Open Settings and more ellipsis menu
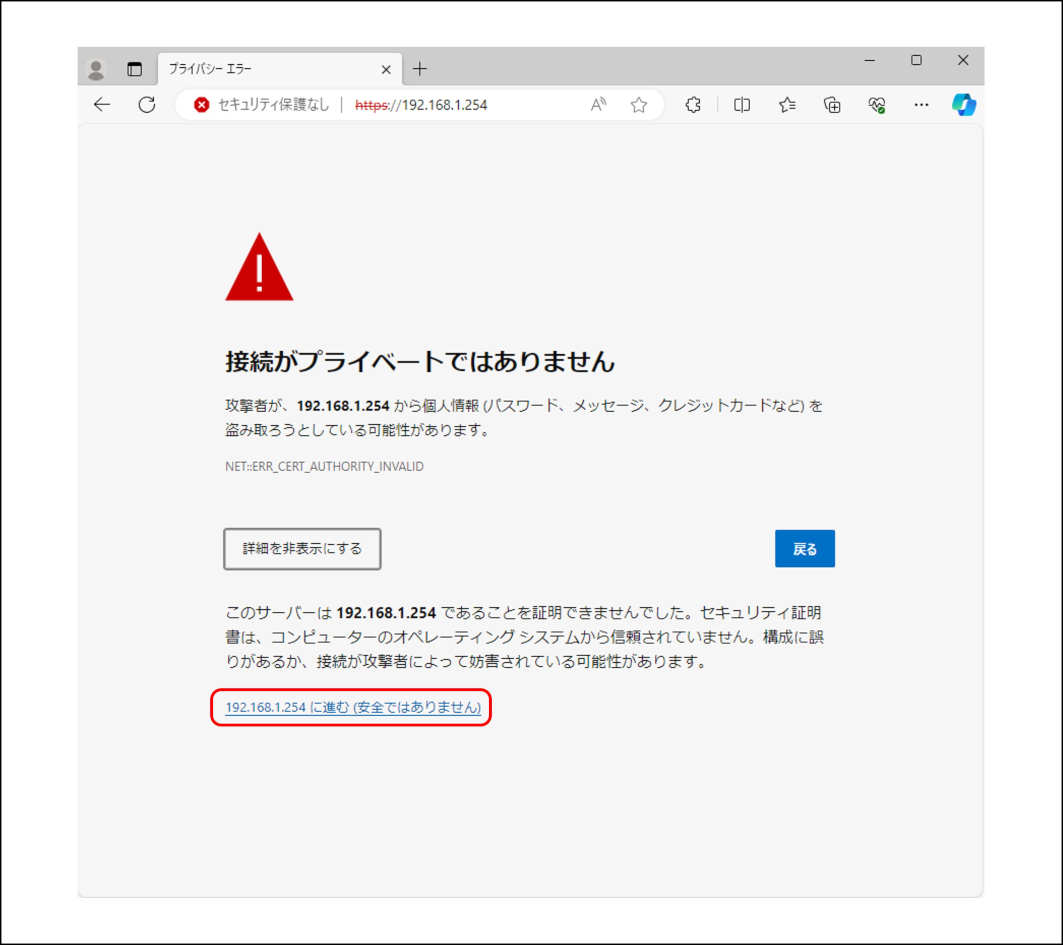This screenshot has height=945, width=1063. point(921,104)
